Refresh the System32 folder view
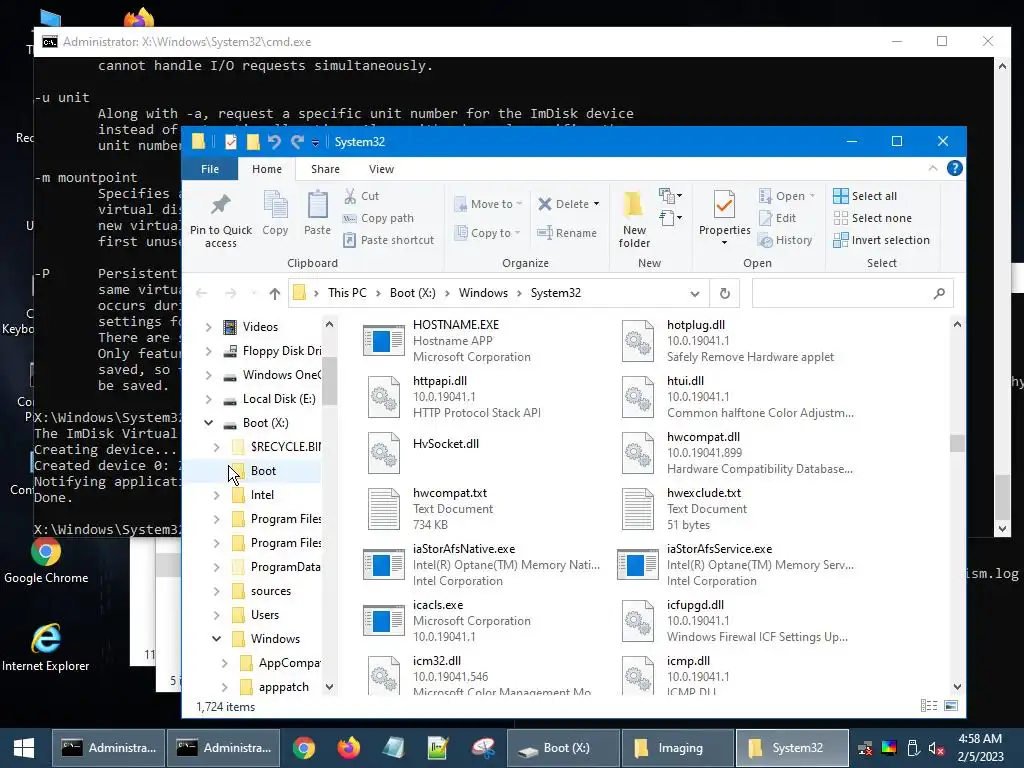Viewport: 1024px width, 768px height. (x=724, y=293)
